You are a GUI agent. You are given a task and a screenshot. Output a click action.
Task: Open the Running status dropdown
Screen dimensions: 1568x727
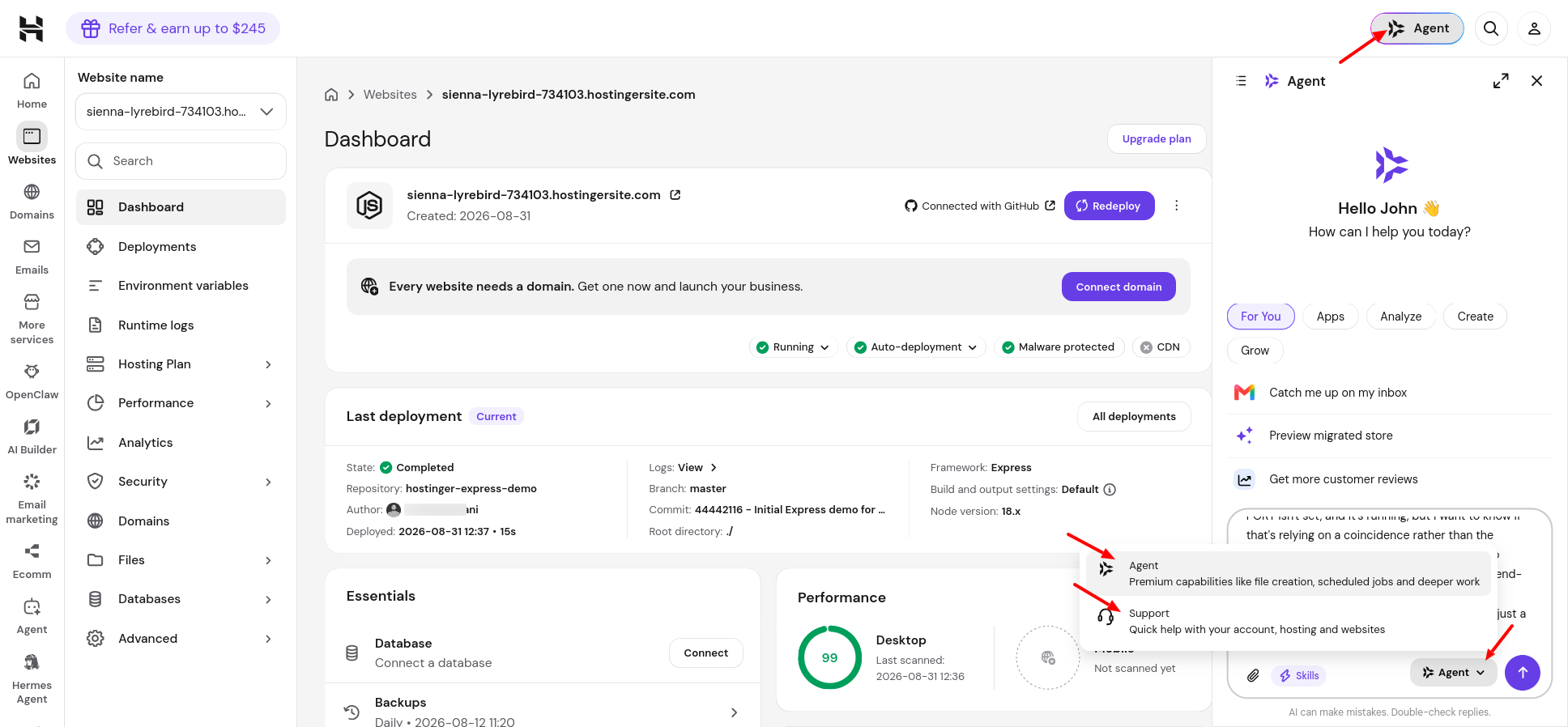793,347
